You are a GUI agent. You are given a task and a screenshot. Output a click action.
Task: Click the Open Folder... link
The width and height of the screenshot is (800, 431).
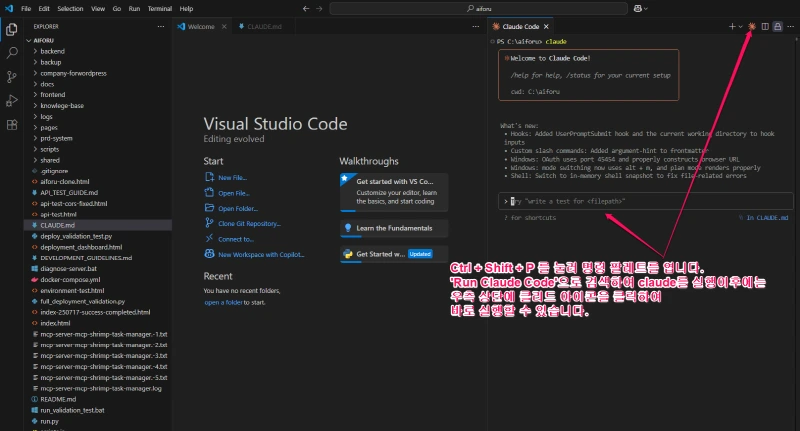point(238,208)
